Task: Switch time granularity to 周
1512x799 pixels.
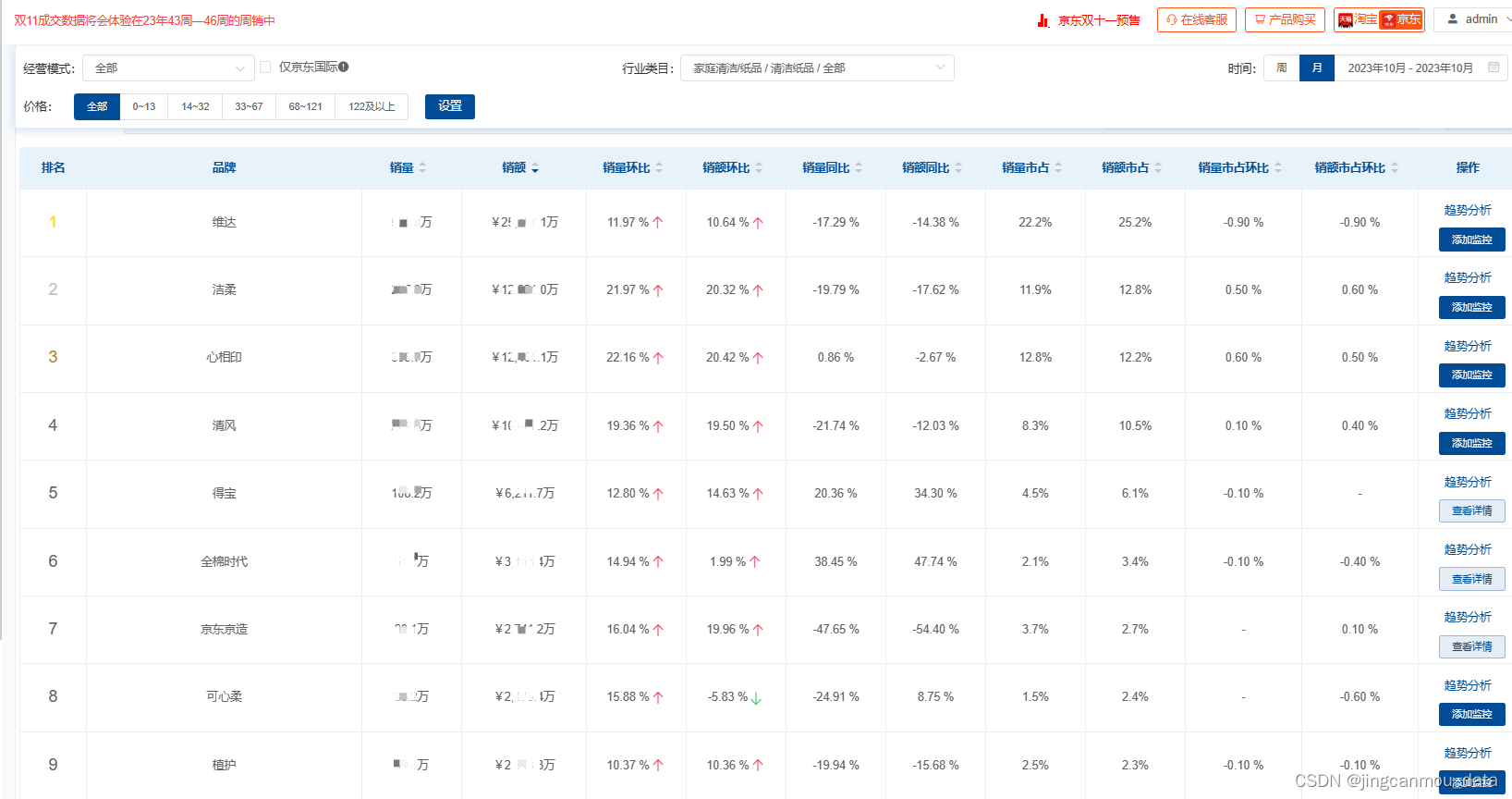Action: (x=1281, y=68)
